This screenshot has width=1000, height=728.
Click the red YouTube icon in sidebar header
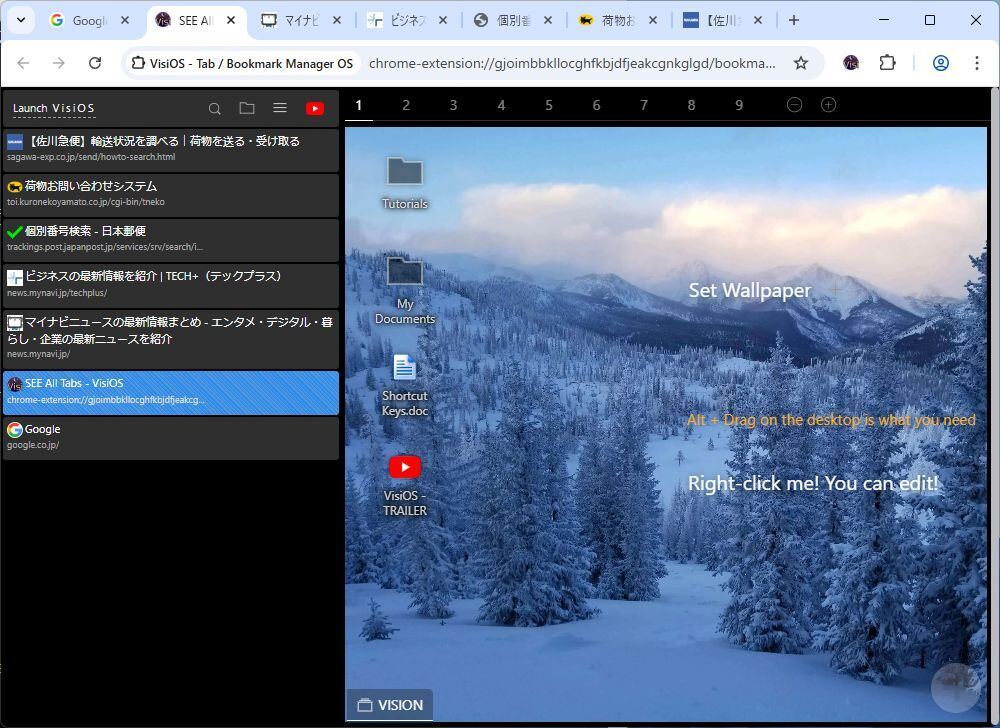(x=314, y=108)
